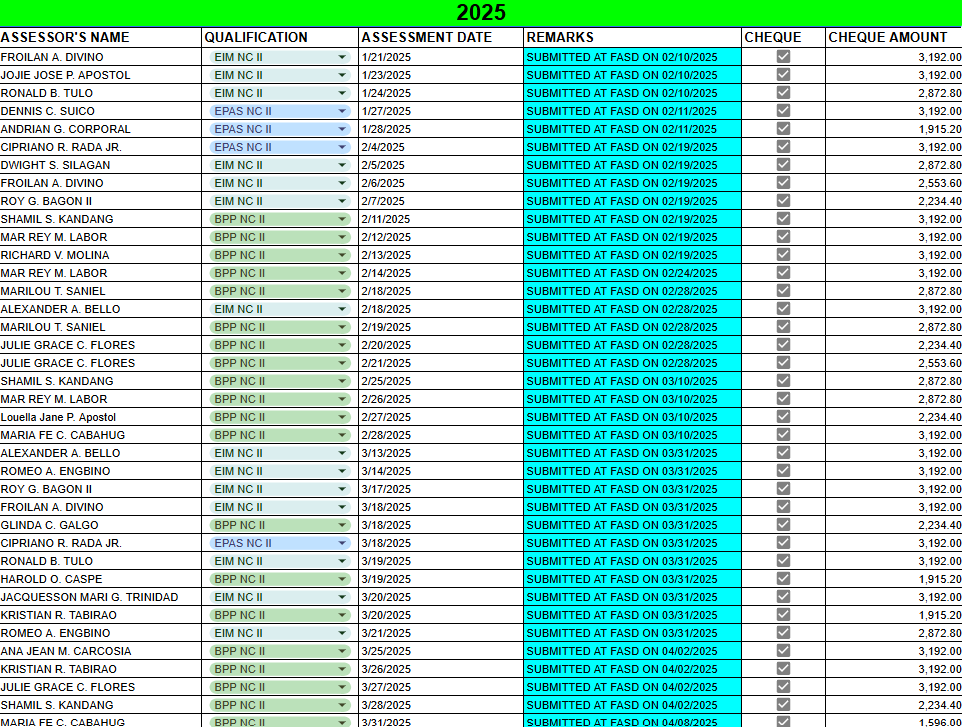Open EPAS NC II dropdown for DENNIS C. SUICO
The height and width of the screenshot is (727, 962).
click(x=342, y=111)
